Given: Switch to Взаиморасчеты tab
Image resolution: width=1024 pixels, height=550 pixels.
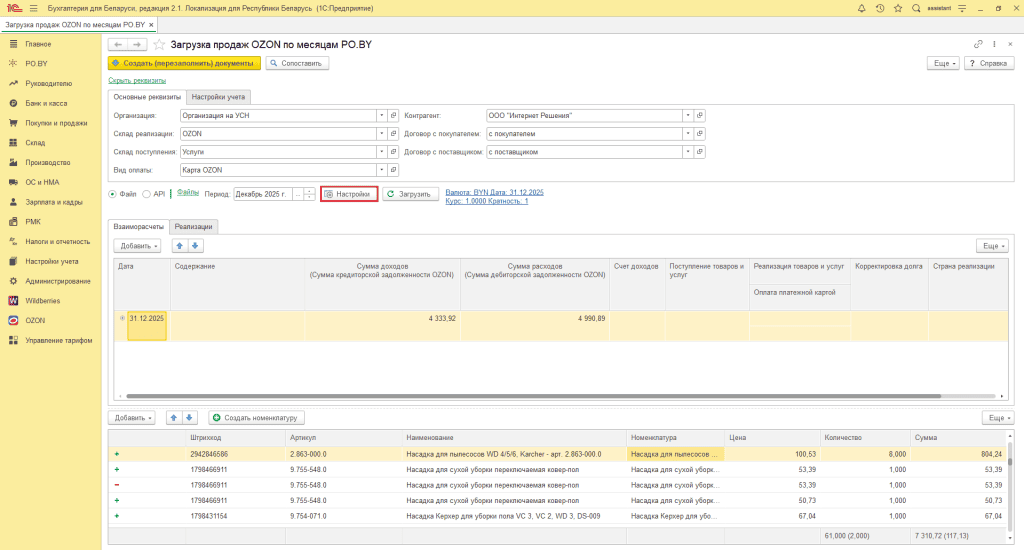Looking at the screenshot, I should [x=138, y=227].
